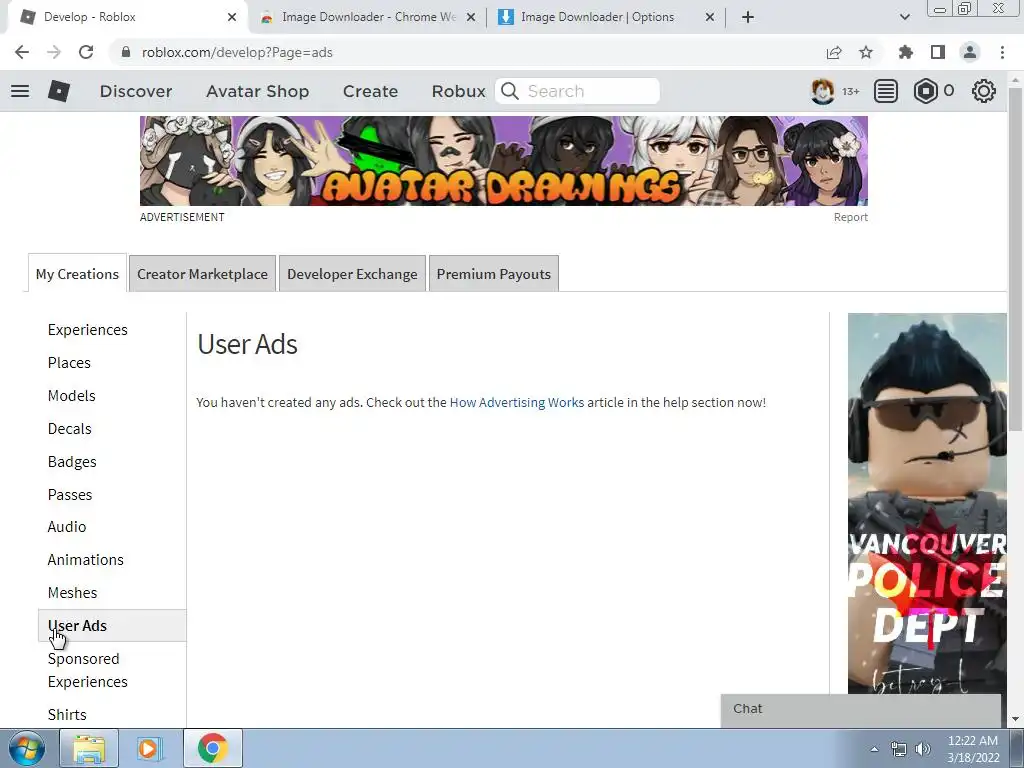Open the volume speaker tray icon
The height and width of the screenshot is (768, 1024).
[x=922, y=749]
